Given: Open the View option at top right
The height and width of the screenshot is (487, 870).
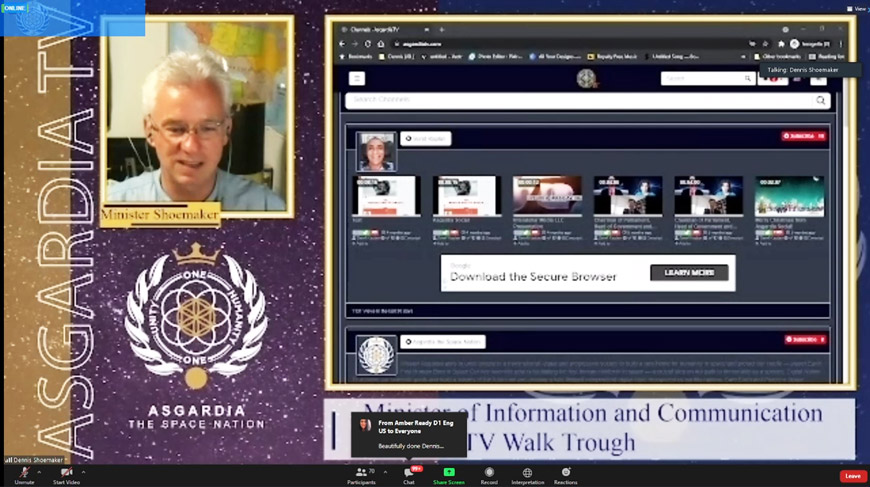Looking at the screenshot, I should tap(856, 8).
